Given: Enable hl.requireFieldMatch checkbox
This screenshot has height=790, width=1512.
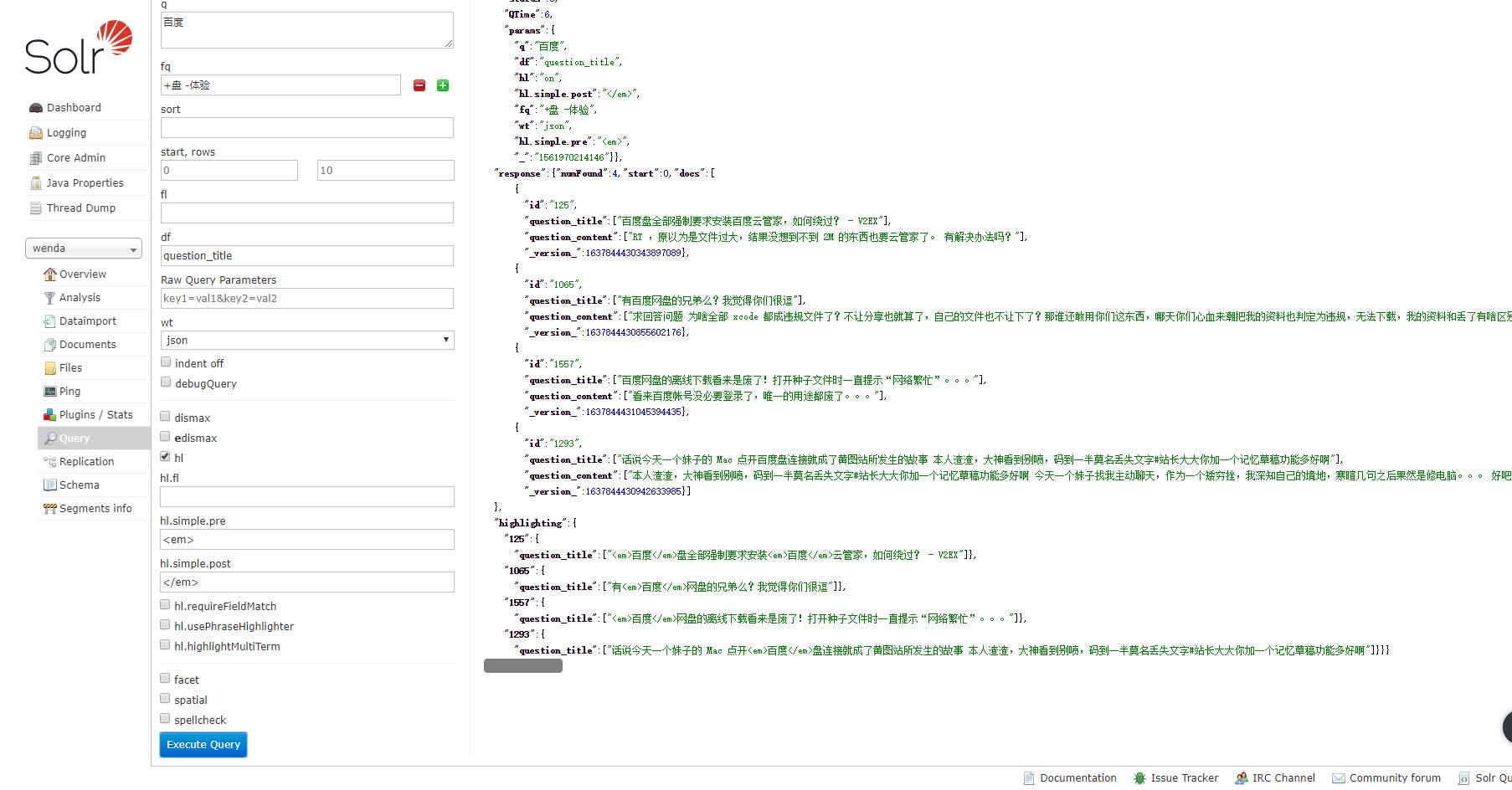Looking at the screenshot, I should point(166,605).
